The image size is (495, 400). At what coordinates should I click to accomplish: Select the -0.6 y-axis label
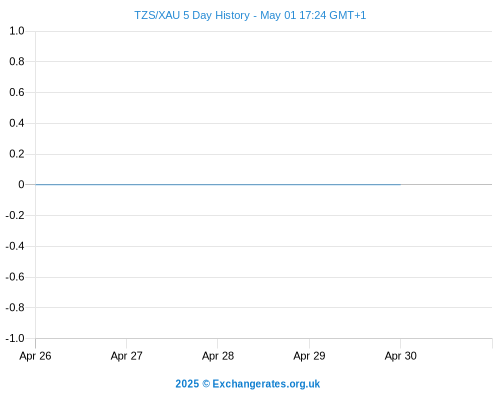point(15,277)
